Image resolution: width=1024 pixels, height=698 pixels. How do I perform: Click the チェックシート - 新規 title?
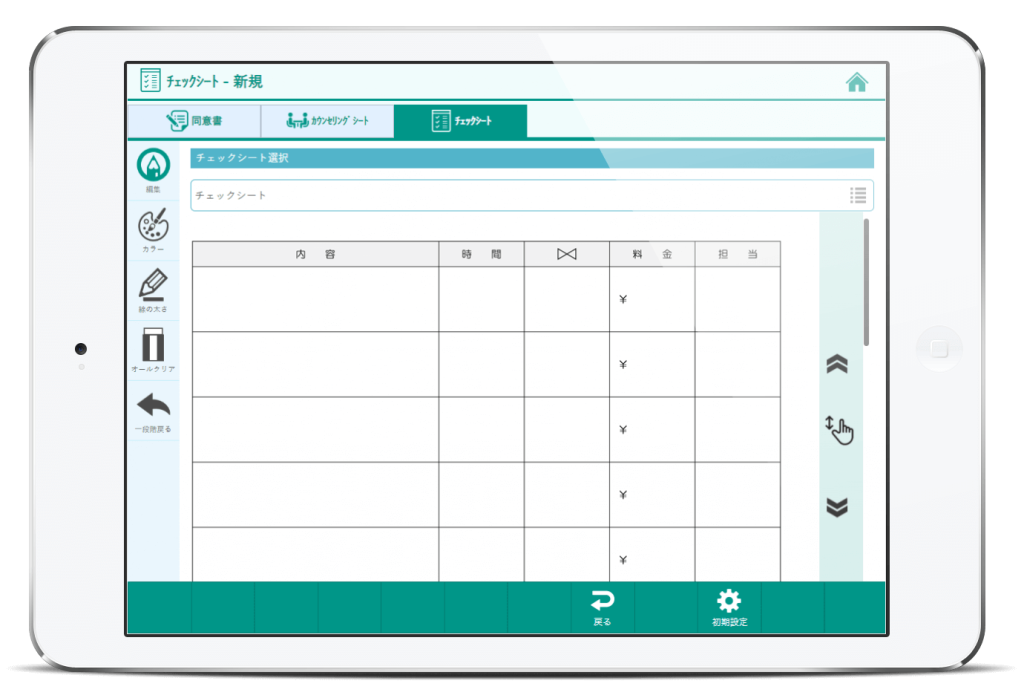214,82
